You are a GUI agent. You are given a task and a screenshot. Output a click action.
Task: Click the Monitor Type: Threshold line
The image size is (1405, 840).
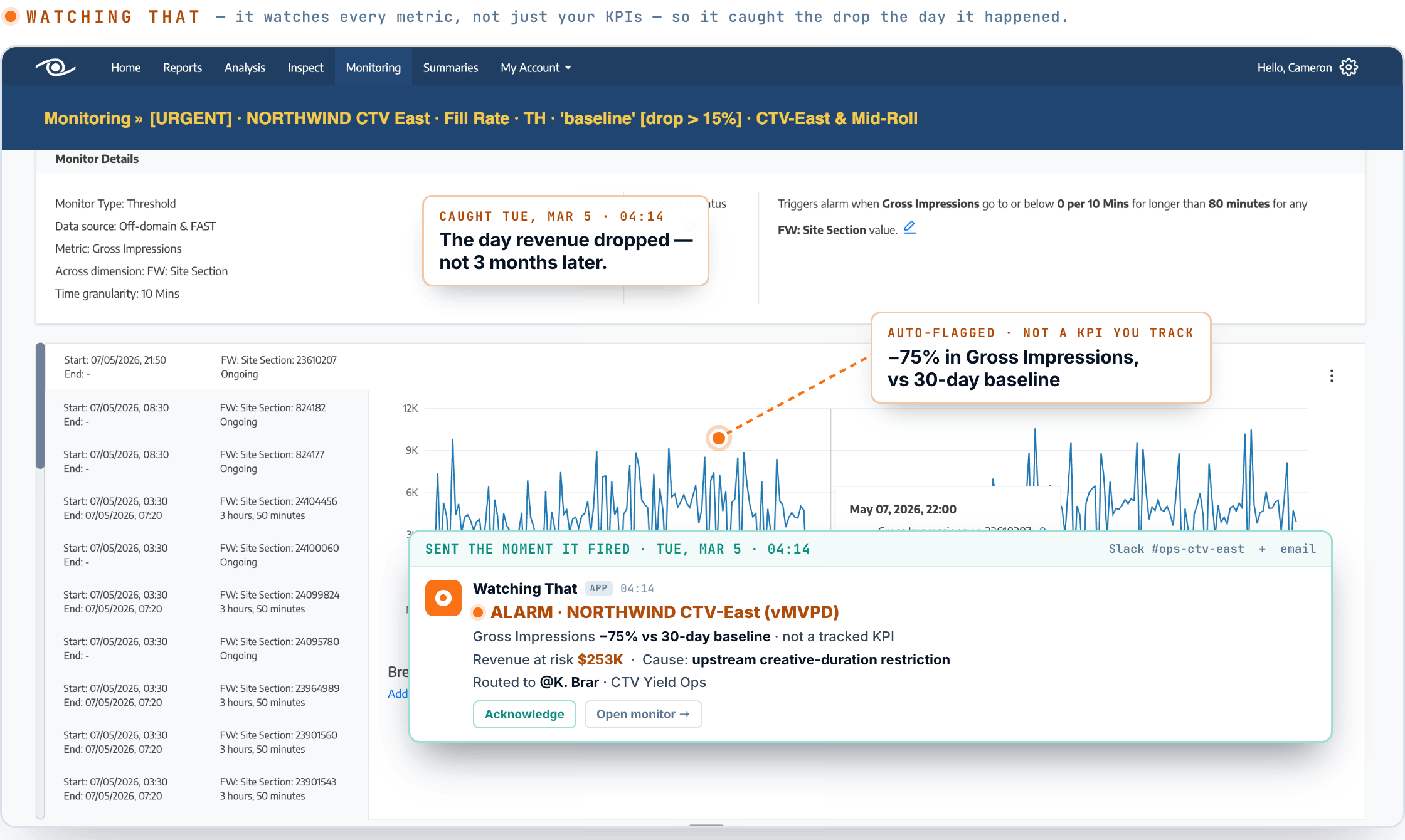tap(115, 204)
